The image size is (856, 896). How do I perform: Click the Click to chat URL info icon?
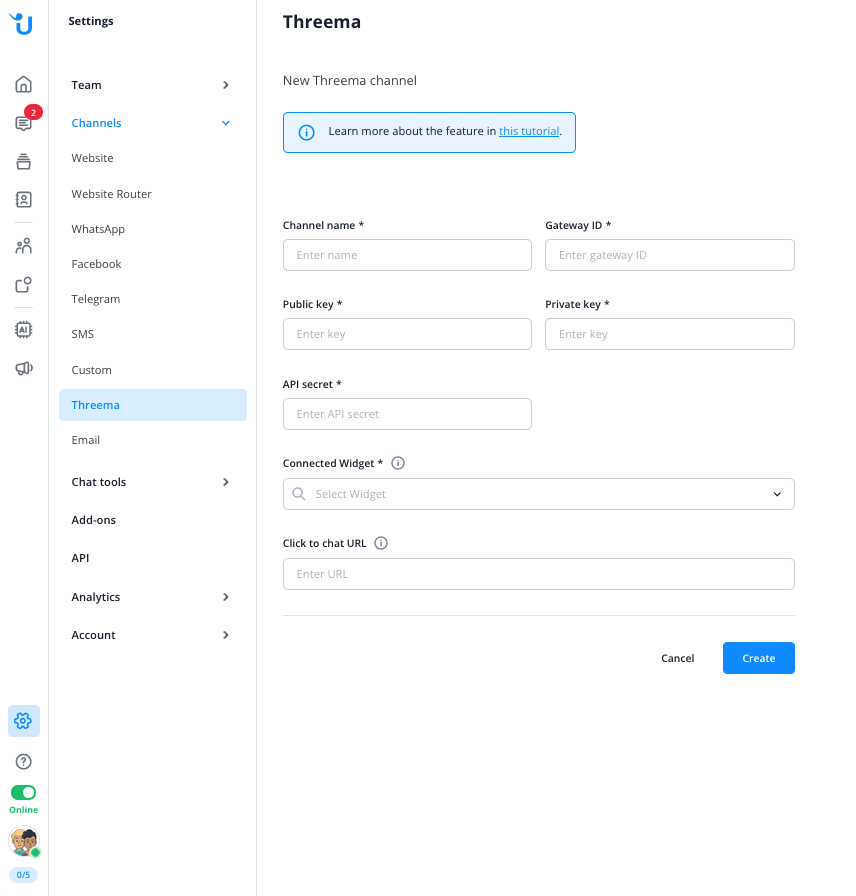click(x=381, y=543)
